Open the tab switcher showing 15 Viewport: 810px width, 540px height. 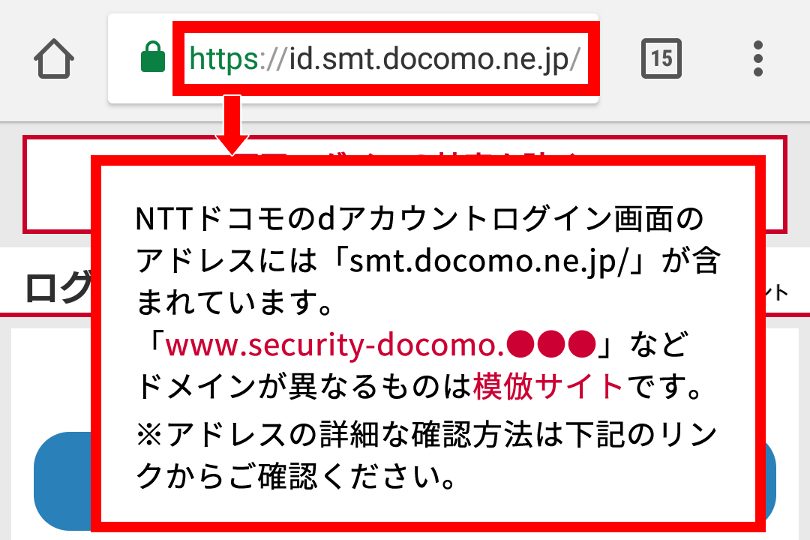pos(661,58)
